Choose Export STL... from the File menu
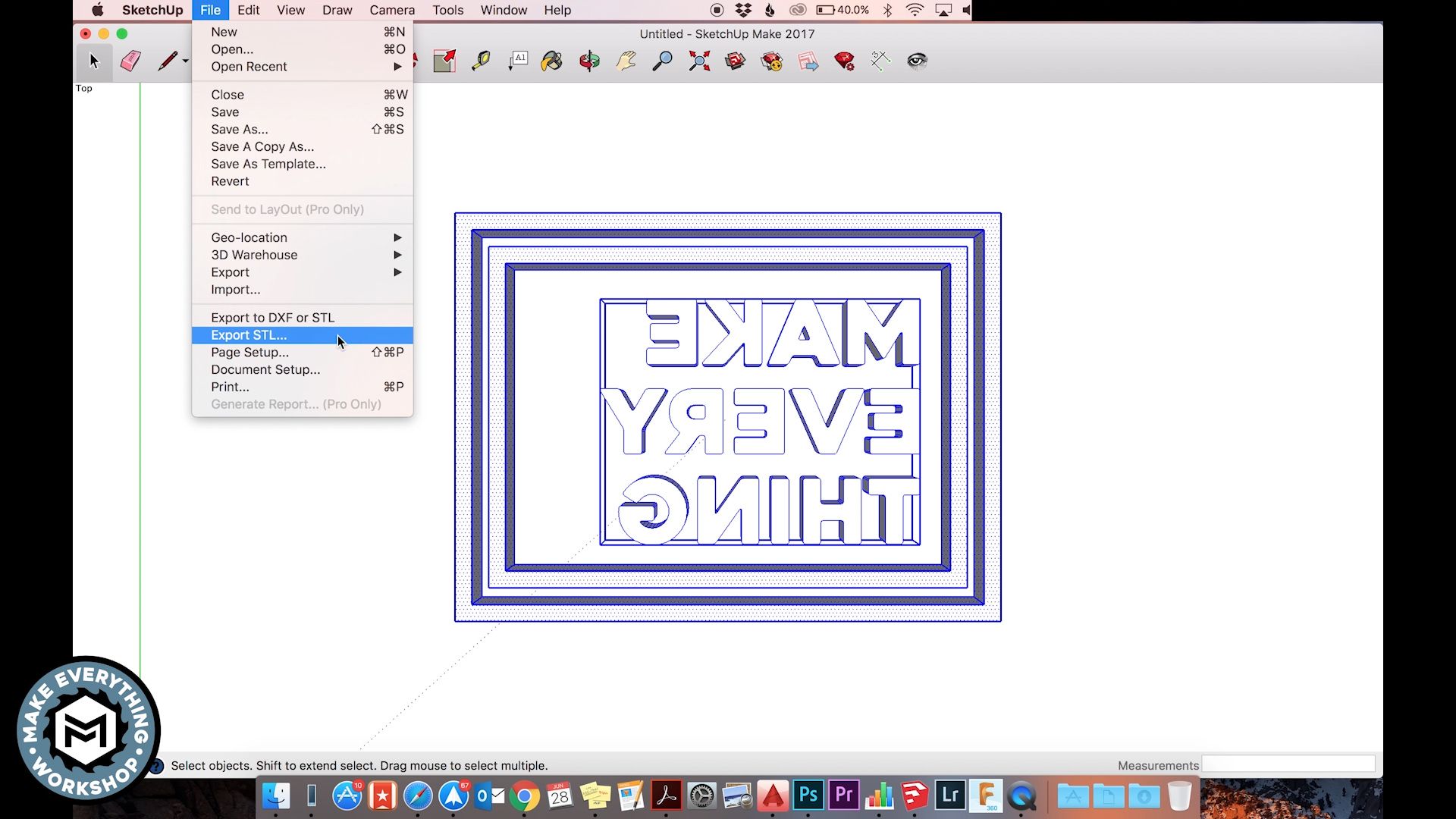Screen dimensions: 1456x819 [x=249, y=335]
